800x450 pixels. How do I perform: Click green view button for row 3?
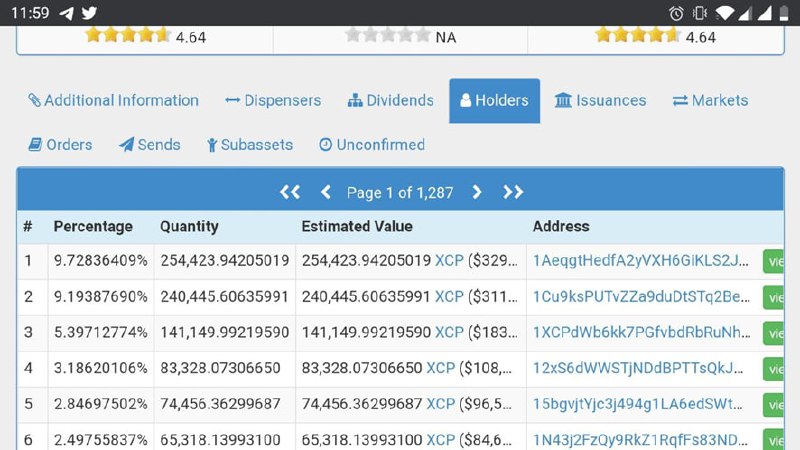pyautogui.click(x=773, y=333)
